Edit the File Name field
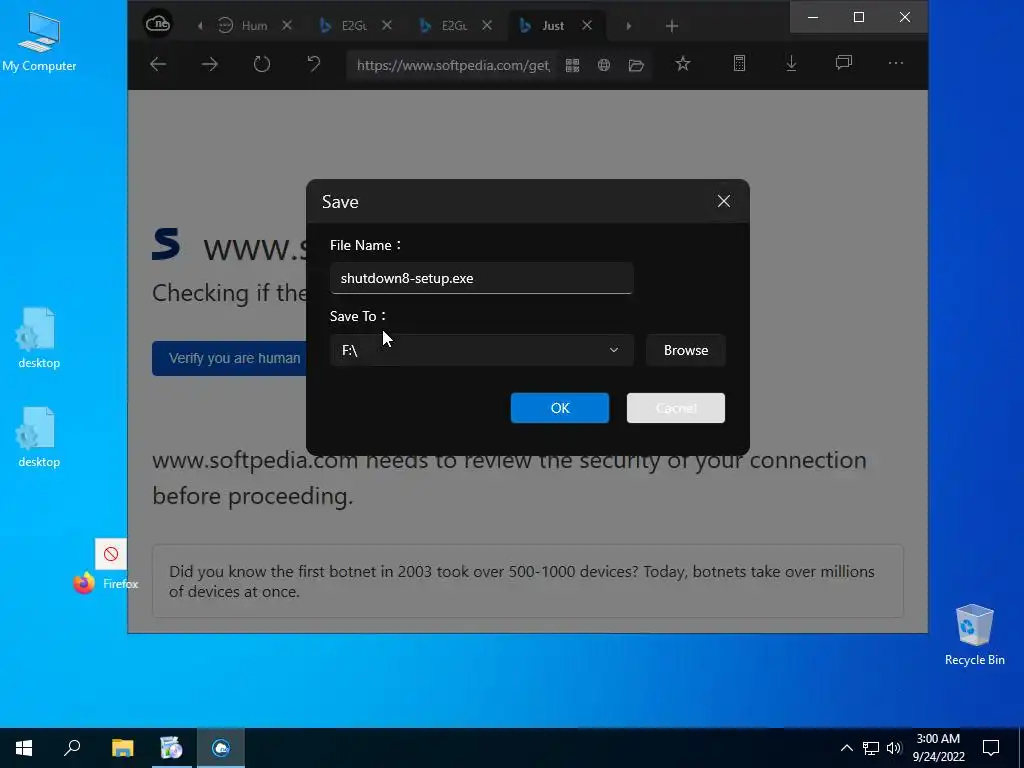The width and height of the screenshot is (1024, 768). click(x=481, y=278)
